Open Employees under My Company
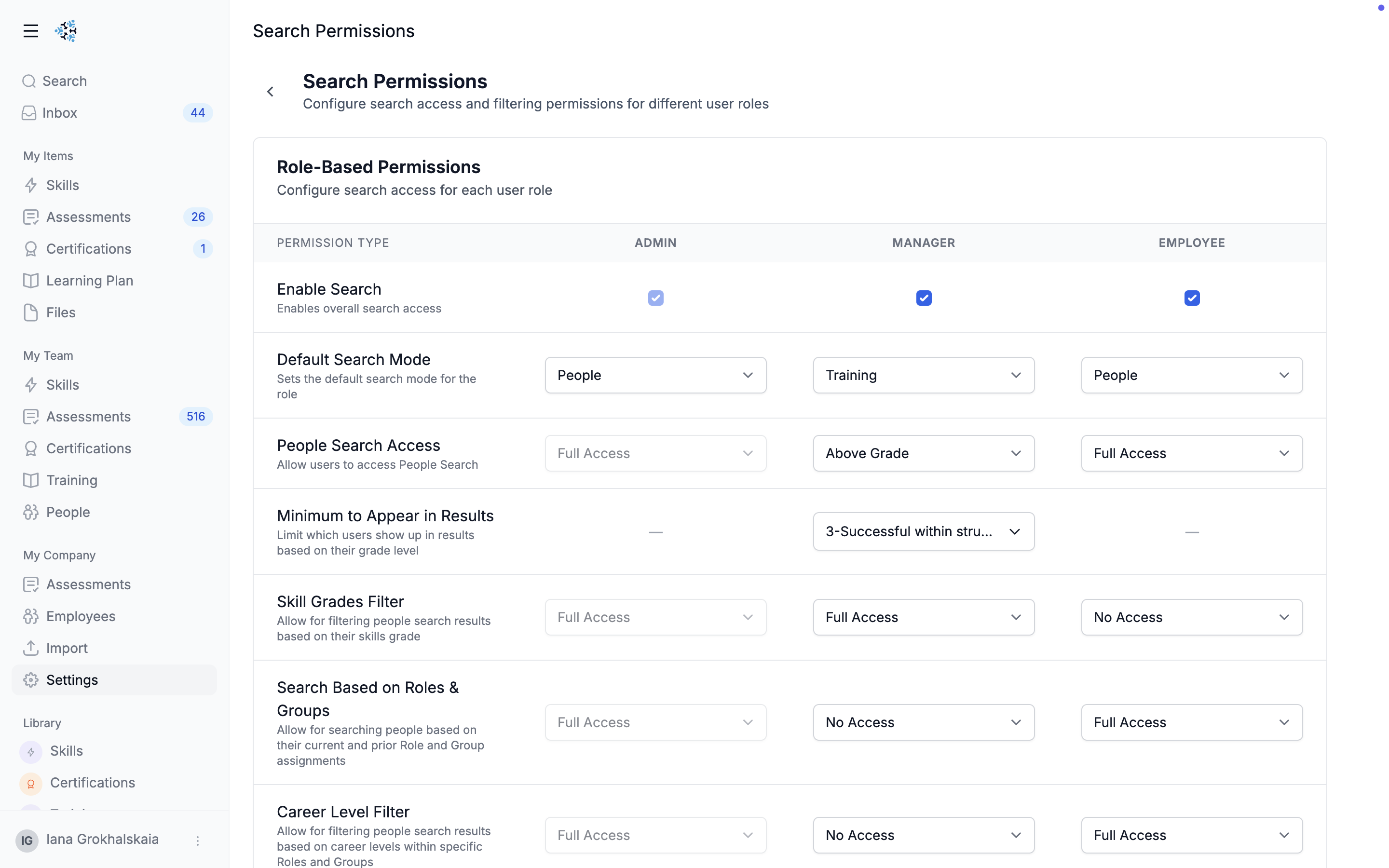1389x868 pixels. [x=114, y=616]
